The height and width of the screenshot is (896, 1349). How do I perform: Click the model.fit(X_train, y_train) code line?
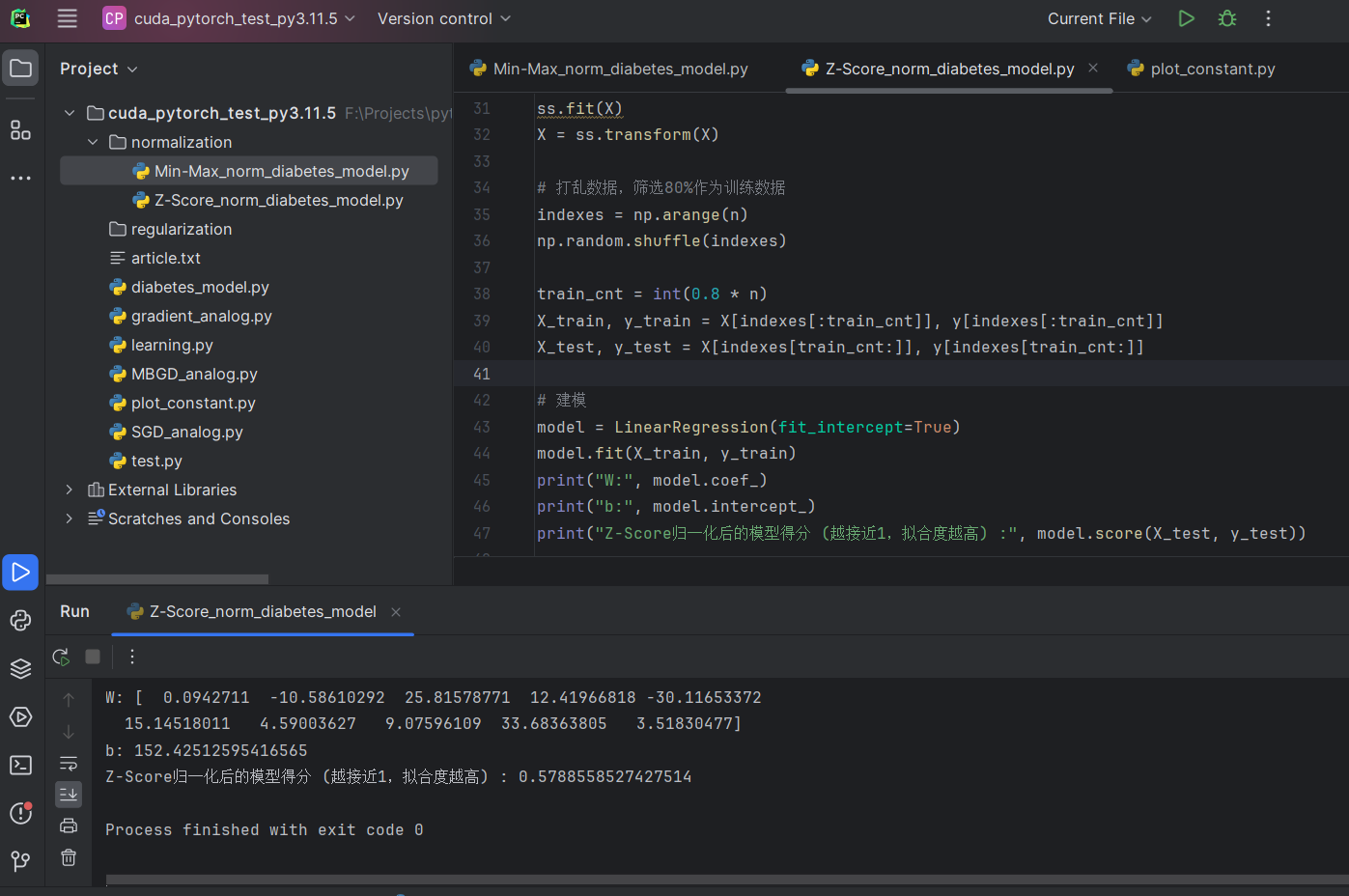tap(666, 453)
